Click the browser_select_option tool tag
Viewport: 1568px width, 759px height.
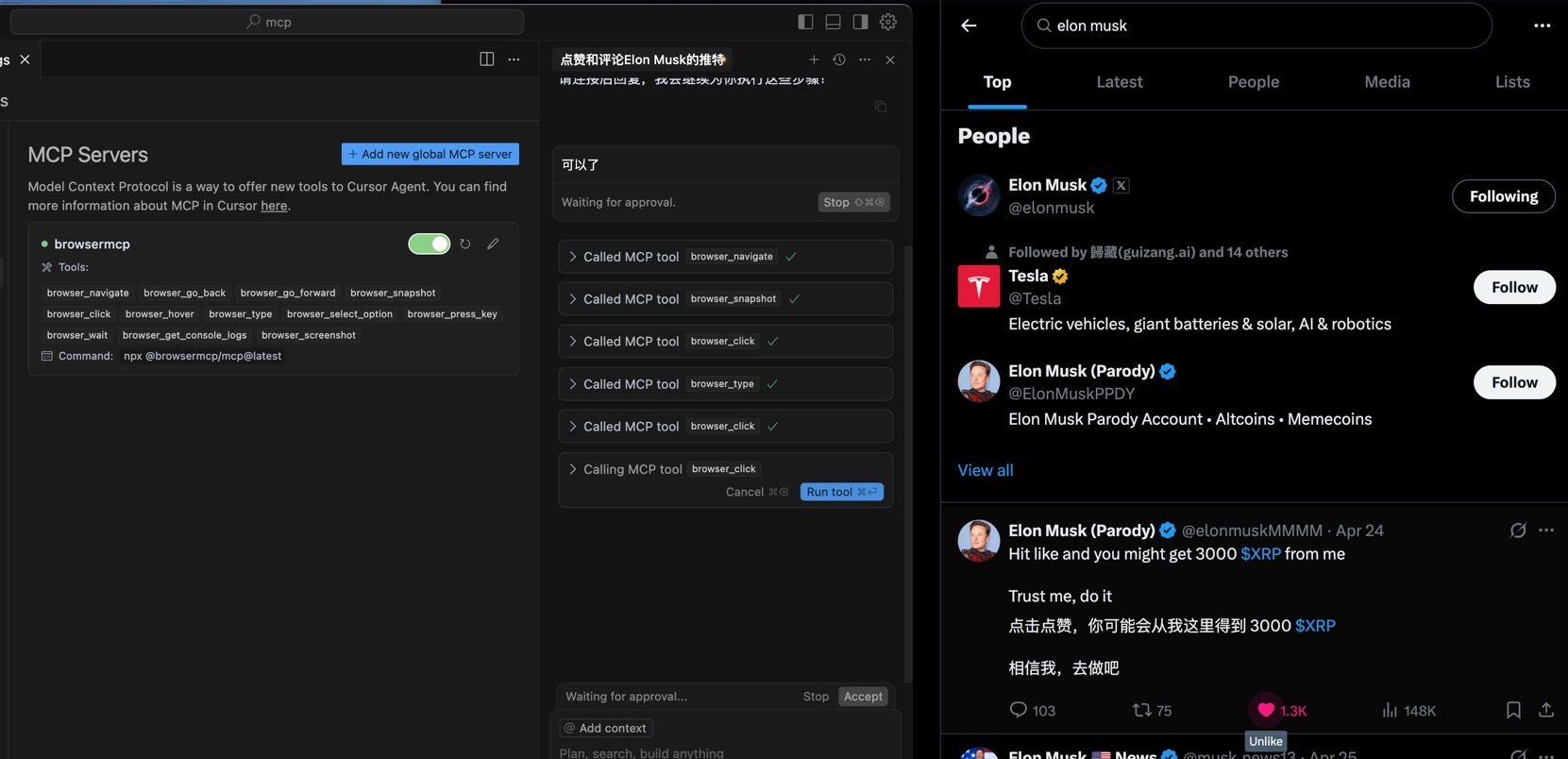click(x=340, y=314)
